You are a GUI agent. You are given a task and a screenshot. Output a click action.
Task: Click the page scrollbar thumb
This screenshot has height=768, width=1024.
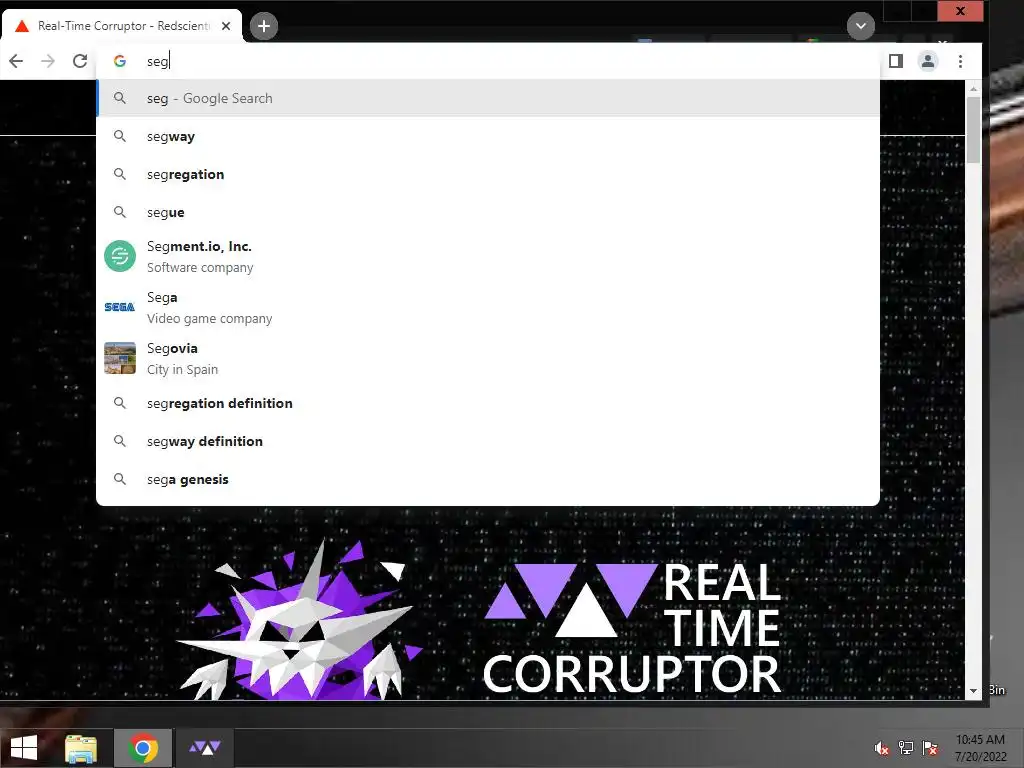click(x=974, y=130)
